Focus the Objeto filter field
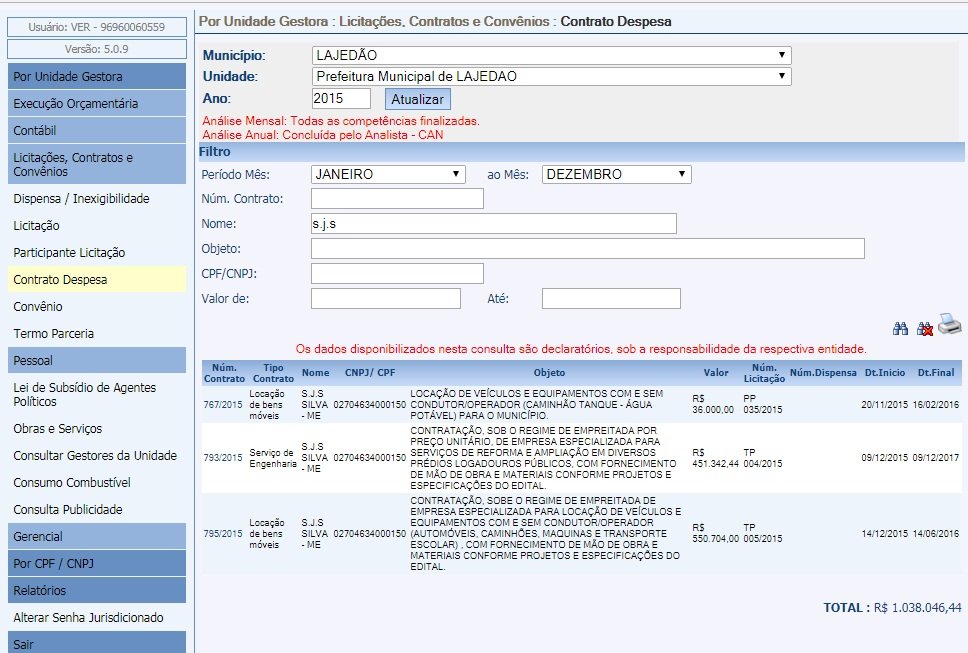This screenshot has width=968, height=653. click(x=587, y=248)
